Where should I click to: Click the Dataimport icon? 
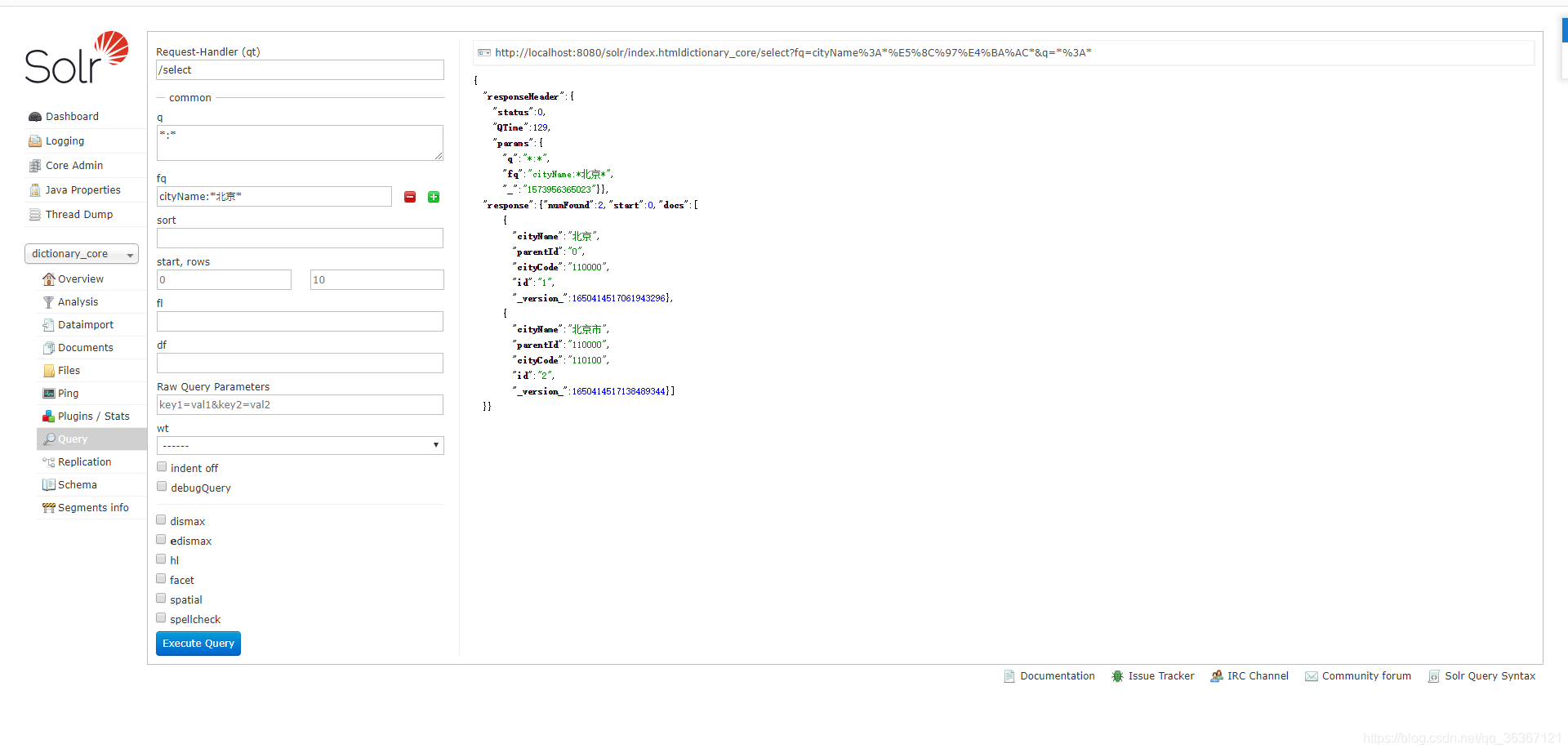(x=49, y=325)
